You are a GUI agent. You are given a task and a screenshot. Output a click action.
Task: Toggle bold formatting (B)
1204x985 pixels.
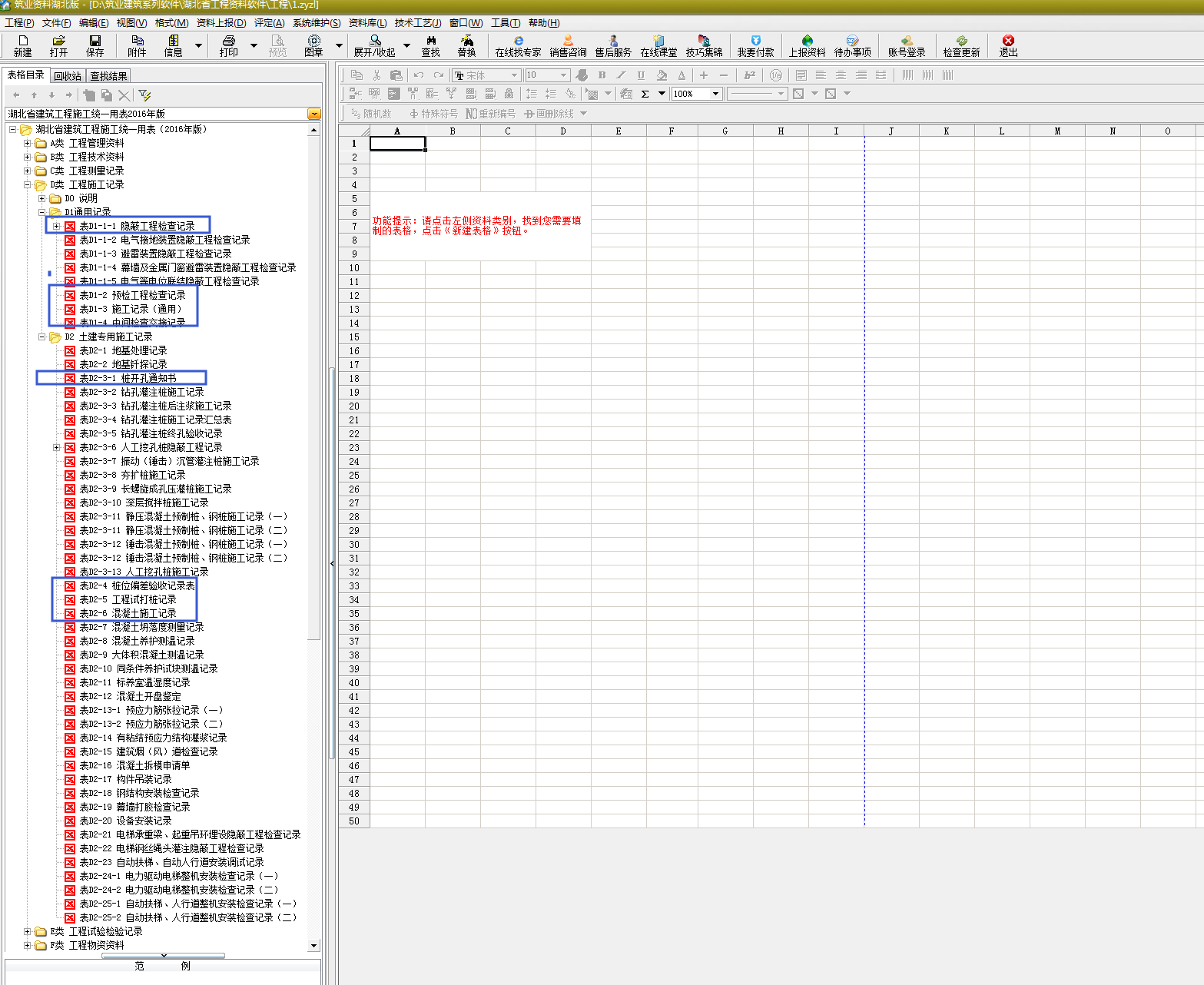coord(602,75)
